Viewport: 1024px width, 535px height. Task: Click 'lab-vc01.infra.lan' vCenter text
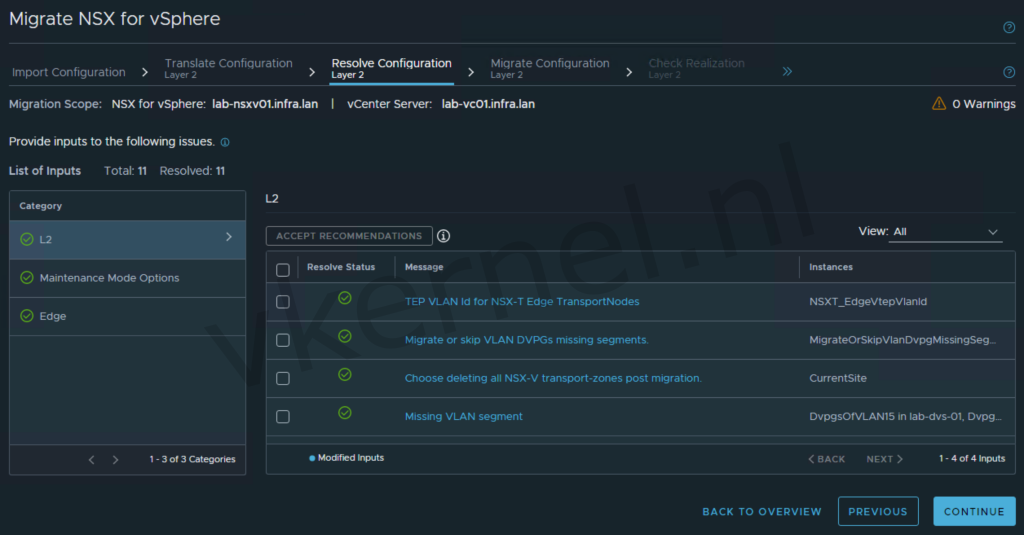[x=488, y=104]
